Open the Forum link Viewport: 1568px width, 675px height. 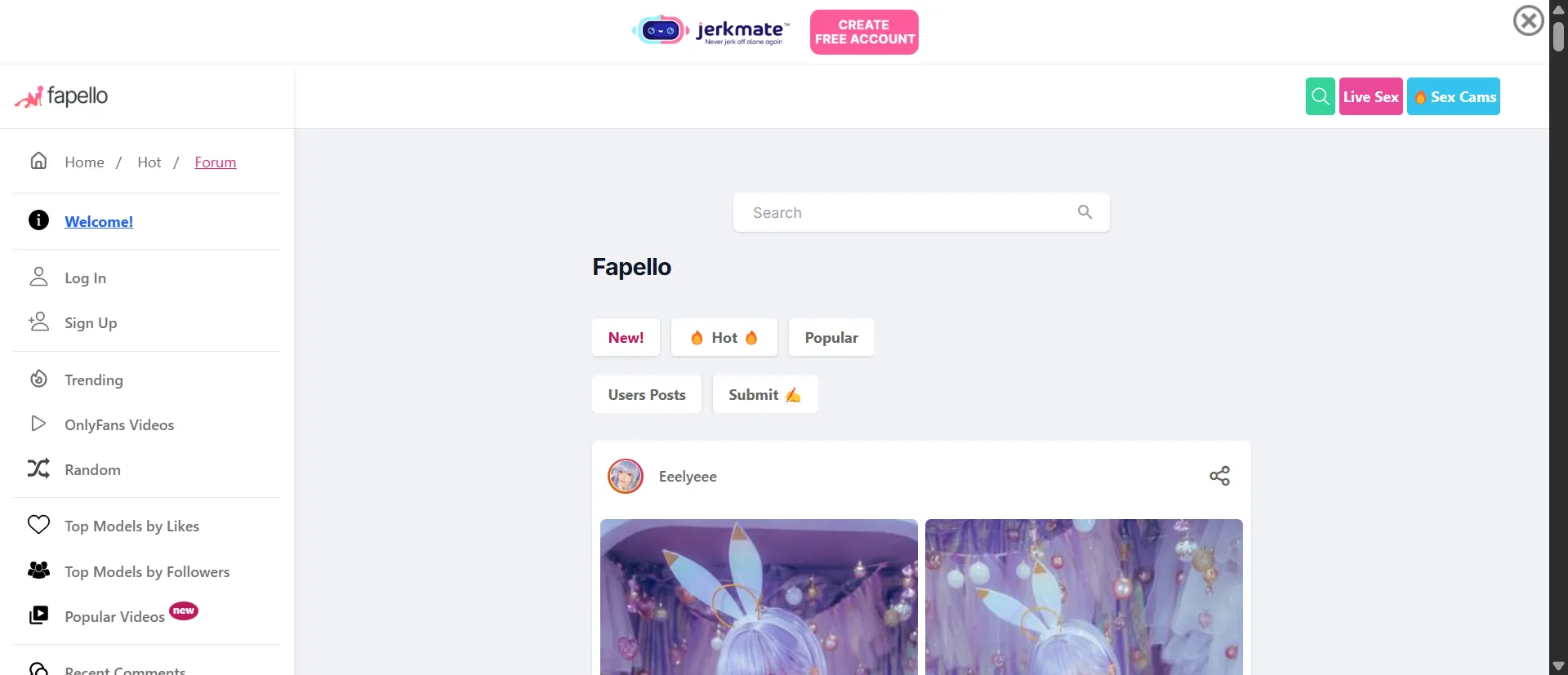tap(216, 162)
